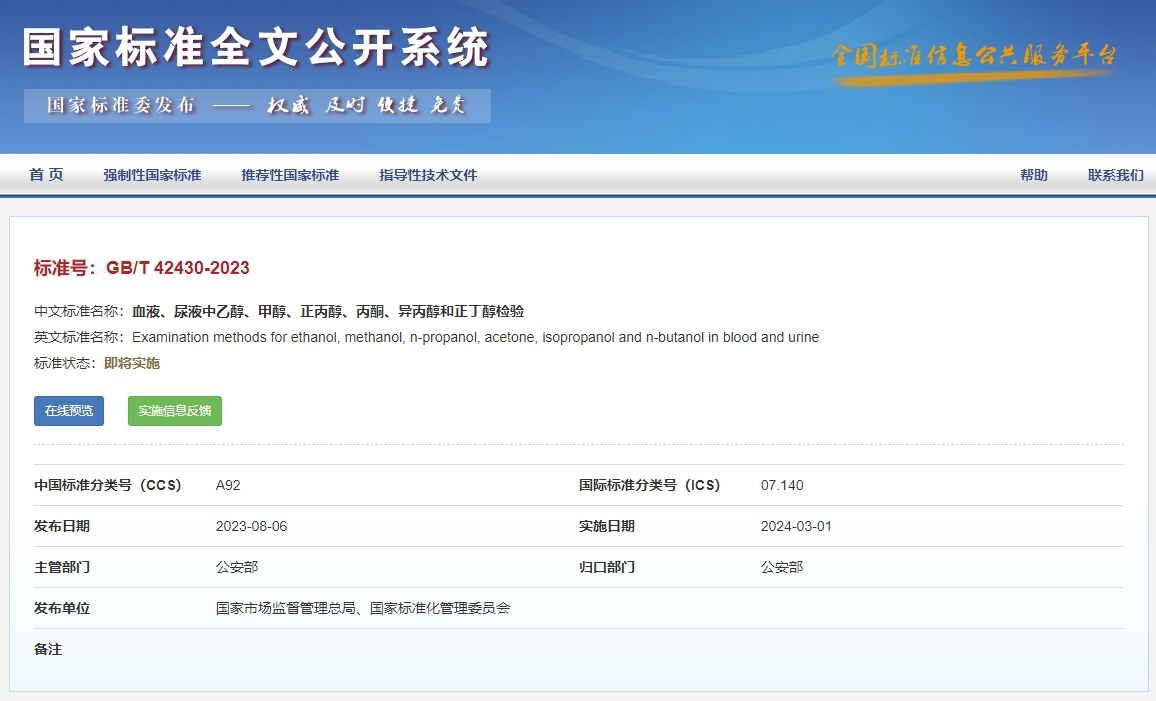Navigate to 首页 home page
Screen dimensions: 1156x701
[45, 175]
